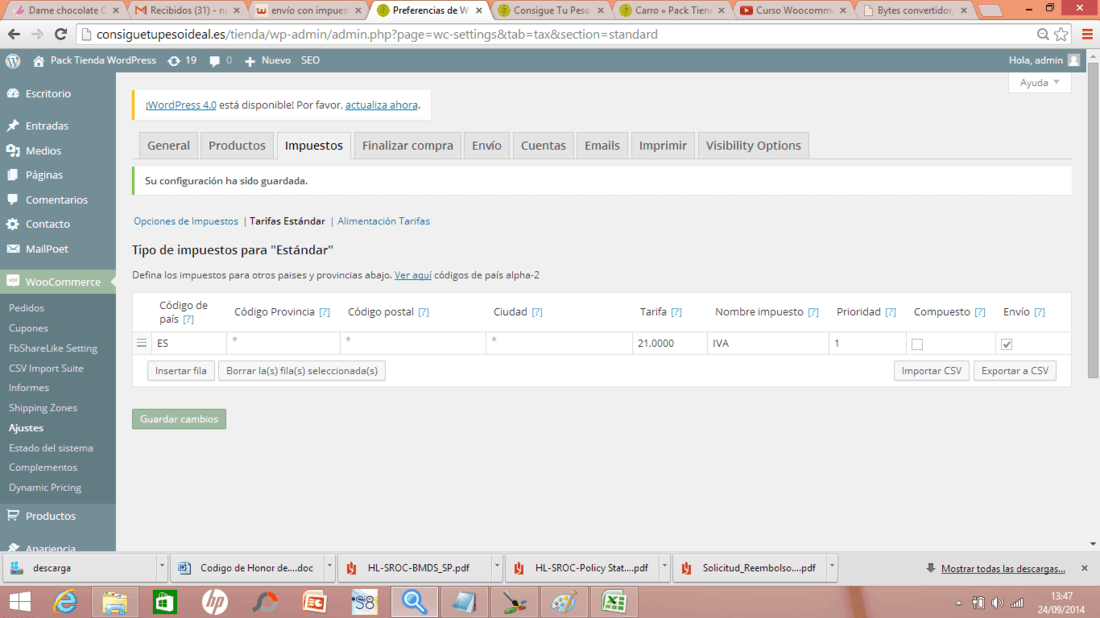Open dropdown arrow for Solicitud_Reembolso pdf
Image resolution: width=1100 pixels, height=618 pixels.
point(831,567)
